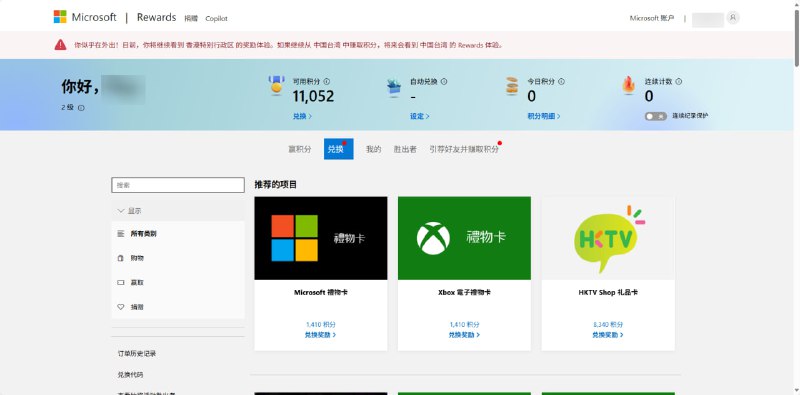Open the 捐赠 header link
The height and width of the screenshot is (395, 800).
pos(191,18)
